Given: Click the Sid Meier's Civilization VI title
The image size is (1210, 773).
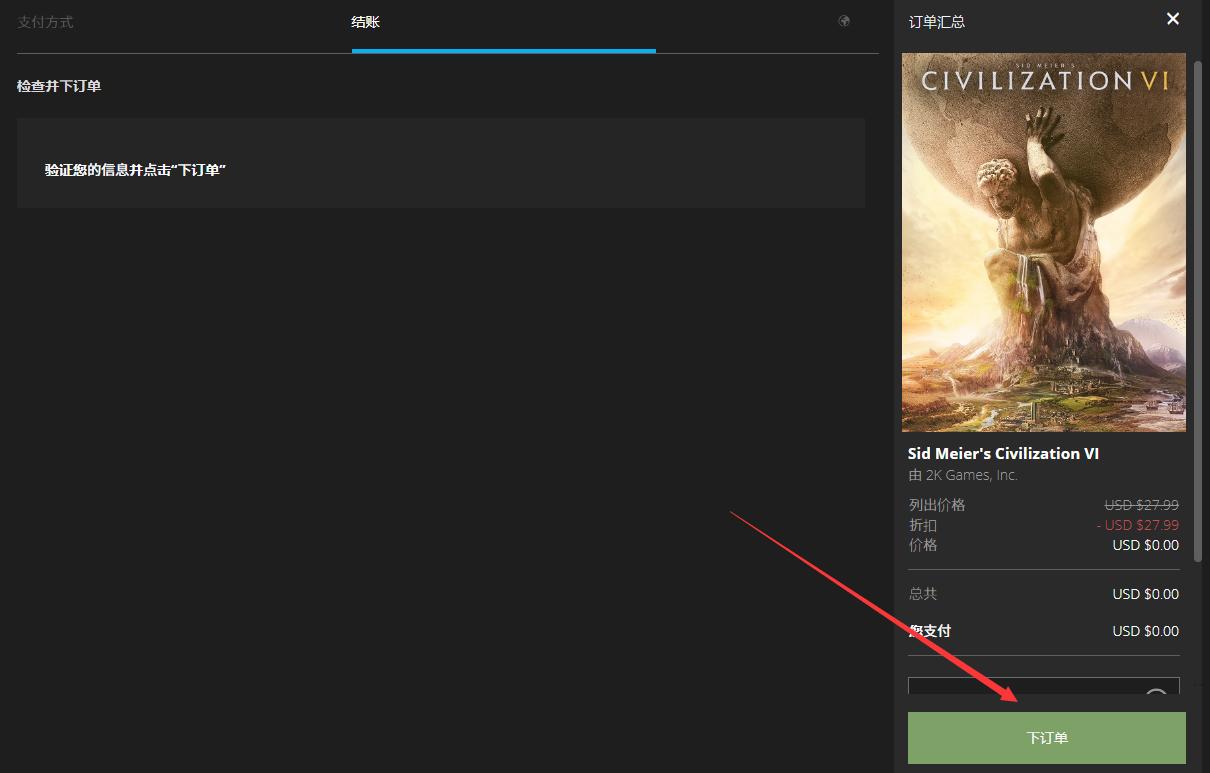Looking at the screenshot, I should tap(1003, 453).
